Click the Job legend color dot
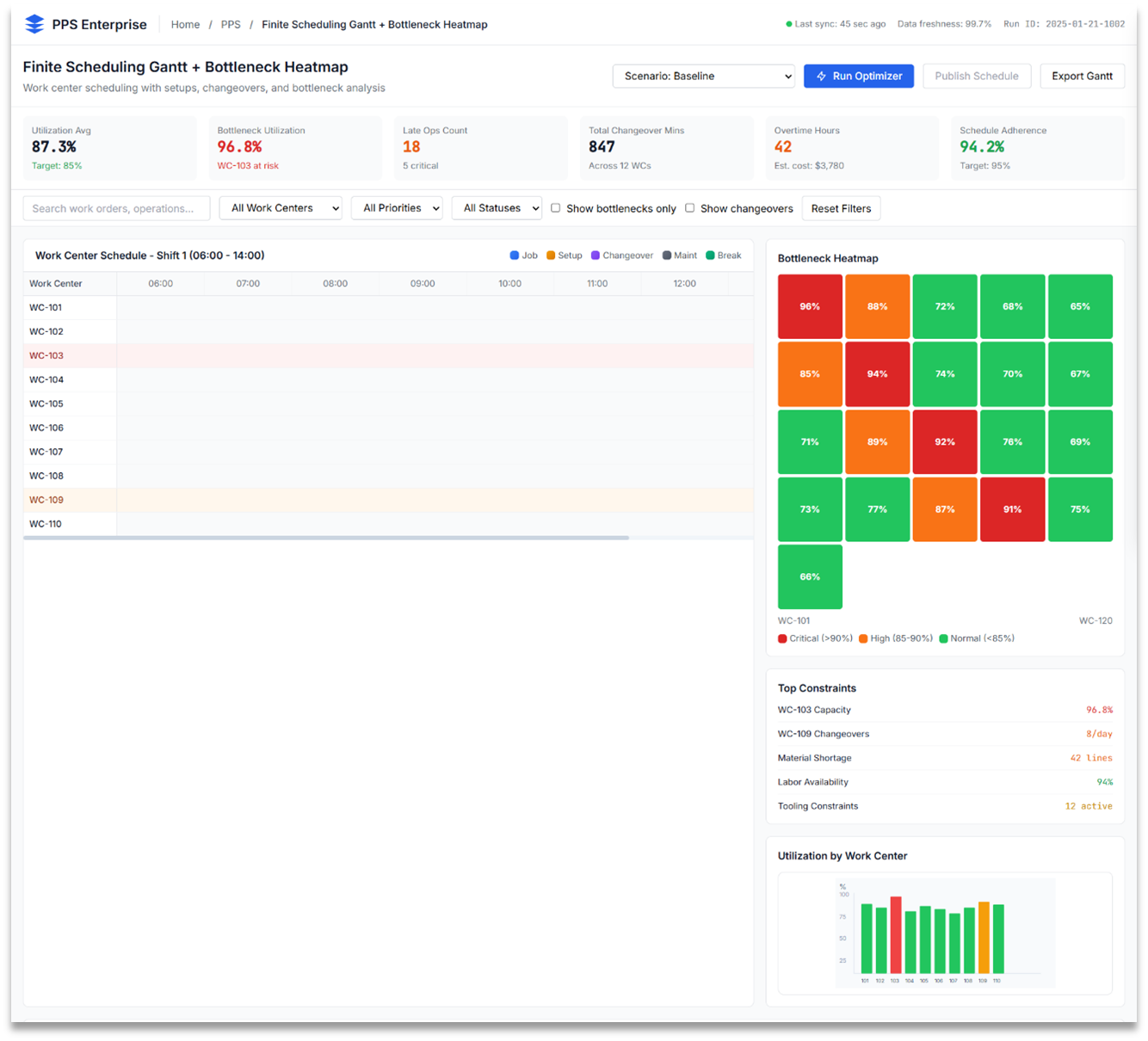The width and height of the screenshot is (1148, 1041). click(x=514, y=255)
